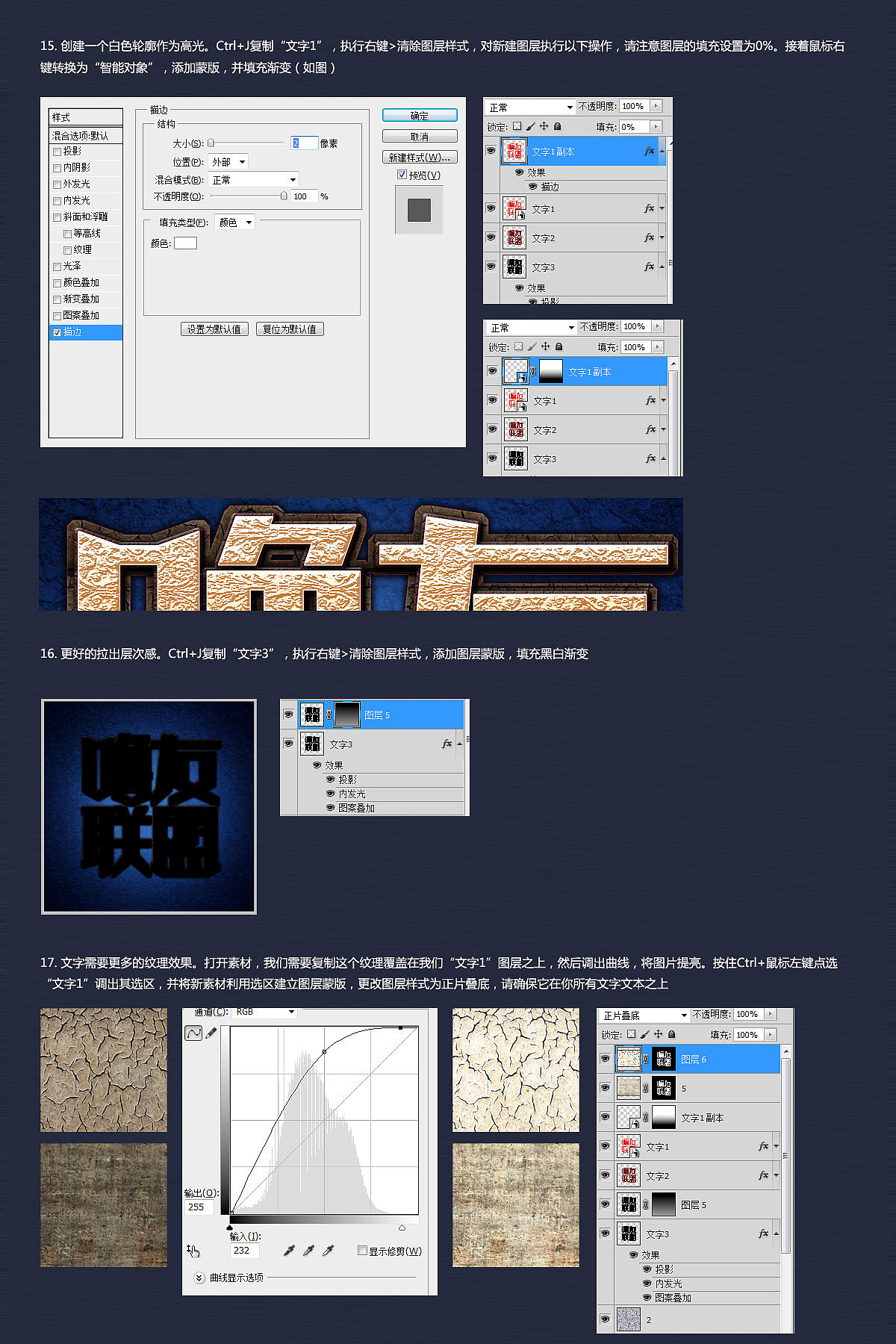Click lock transparent pixels icon in the 0% fill Layers panel
The height and width of the screenshot is (1344, 896).
517,126
